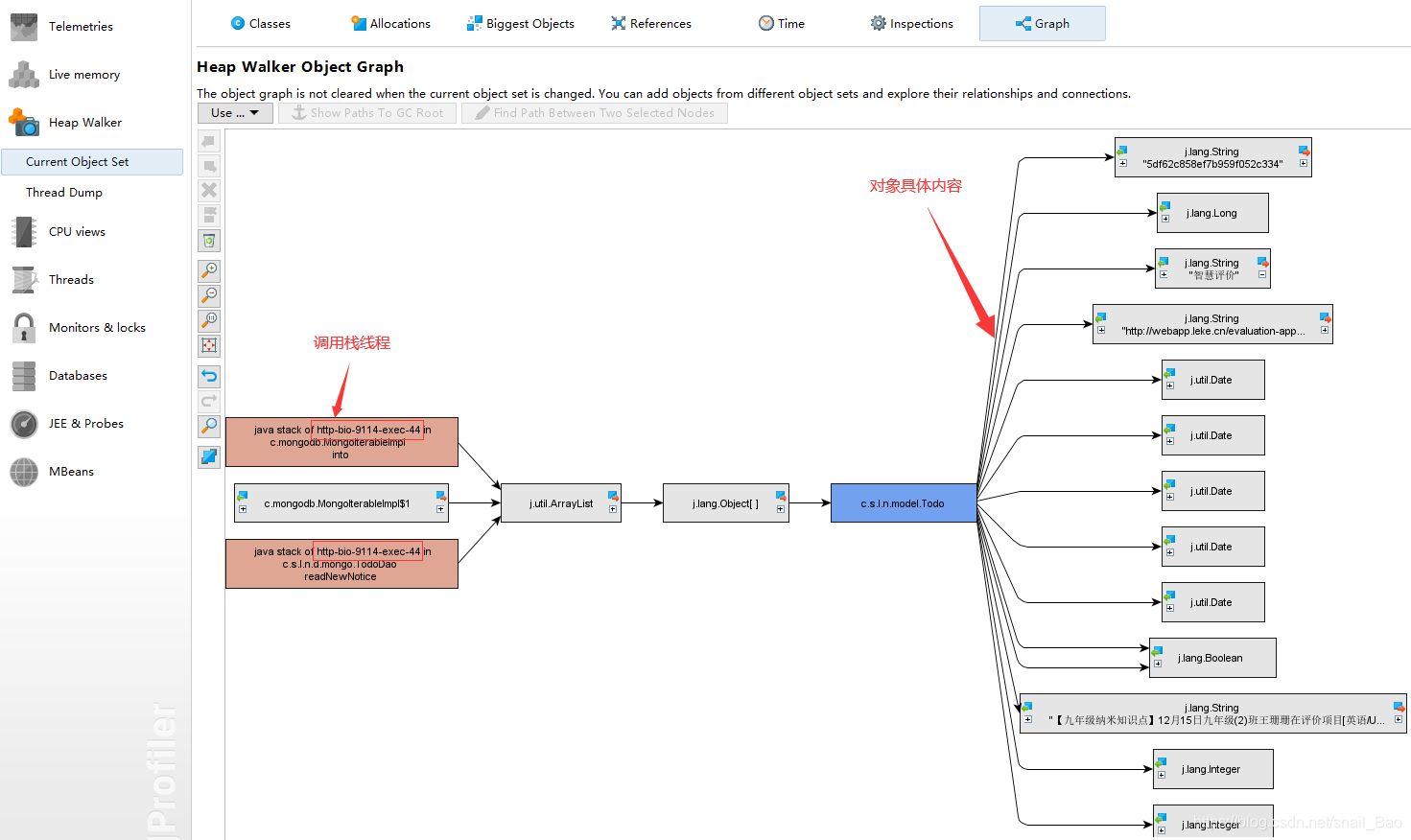Open the Threads section icon
Viewport: 1411px width, 840px height.
point(24,280)
